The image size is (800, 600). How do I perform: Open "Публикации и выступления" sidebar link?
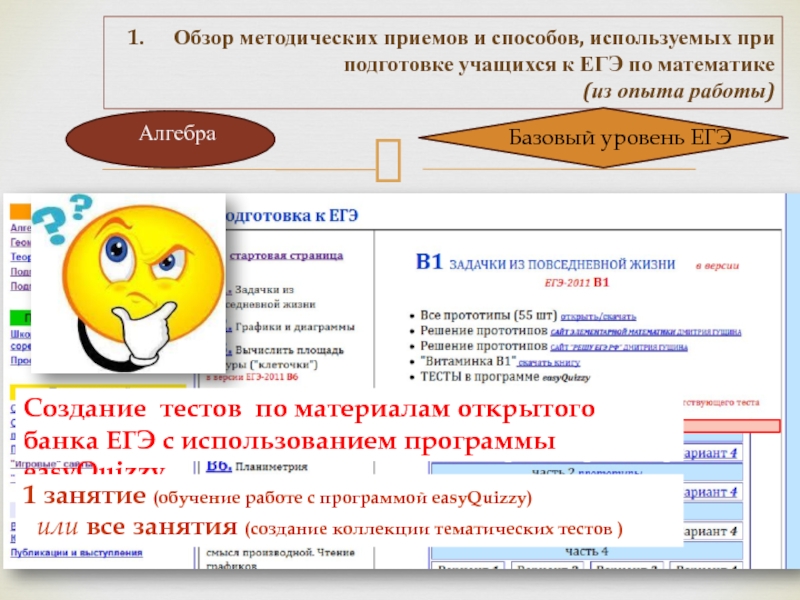77,553
